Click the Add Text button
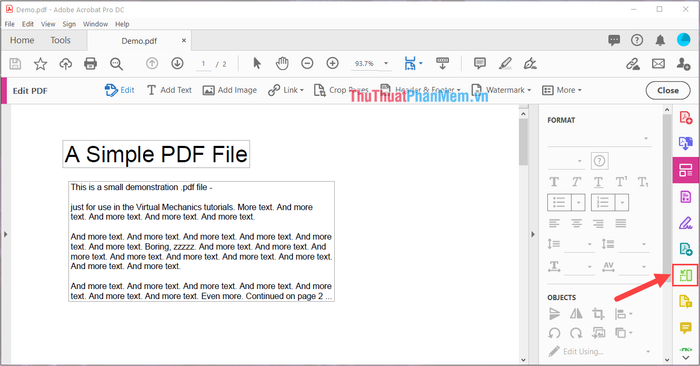 (x=169, y=90)
